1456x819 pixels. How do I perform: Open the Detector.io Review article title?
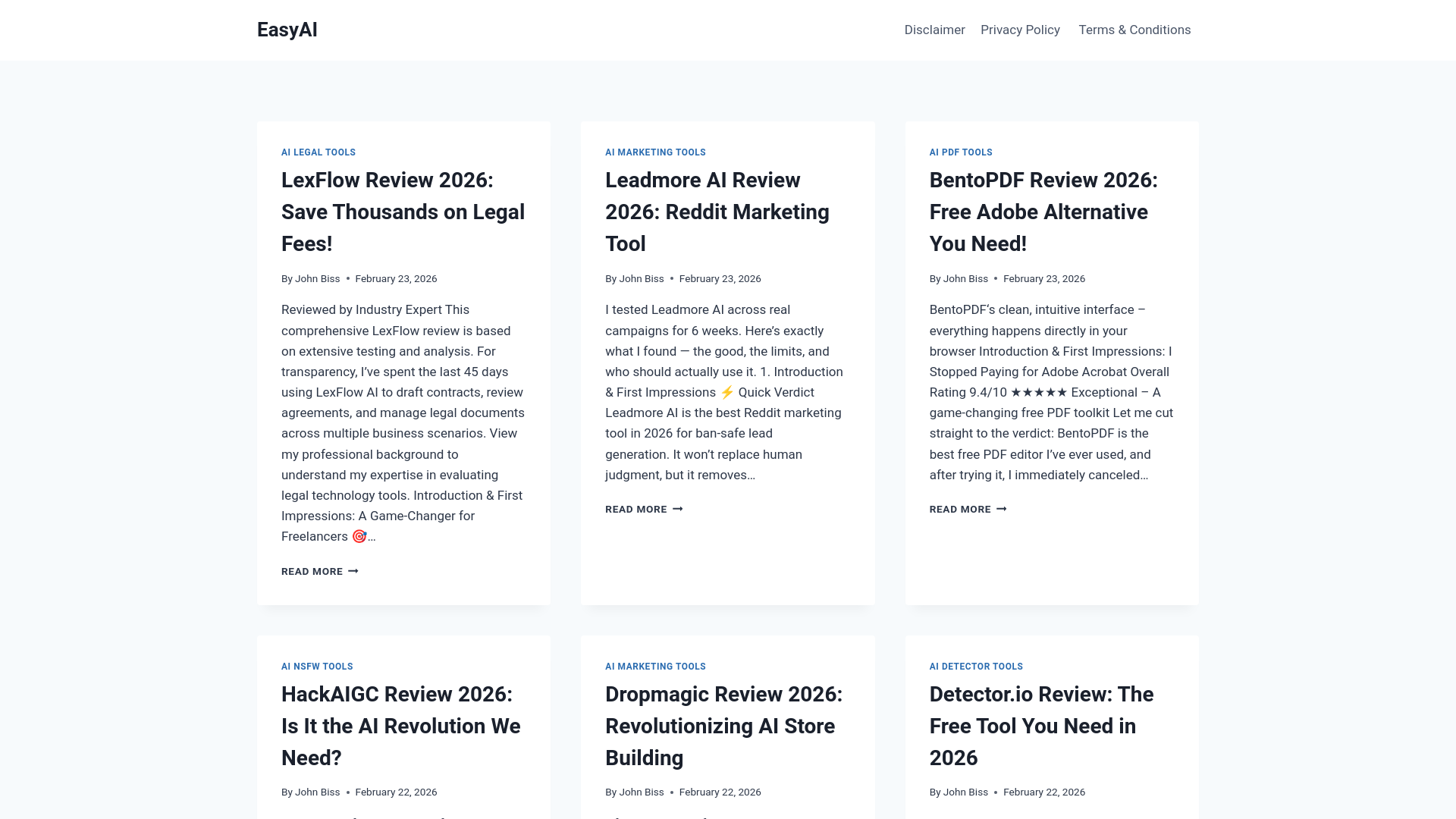coord(1041,726)
